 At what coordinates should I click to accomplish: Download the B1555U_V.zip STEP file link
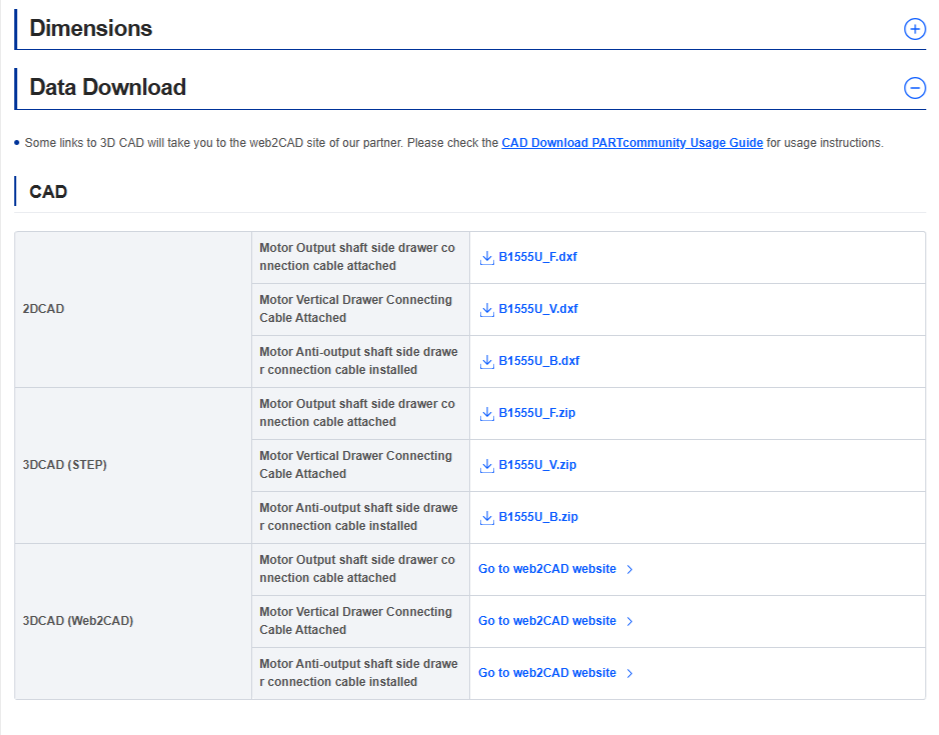click(537, 465)
